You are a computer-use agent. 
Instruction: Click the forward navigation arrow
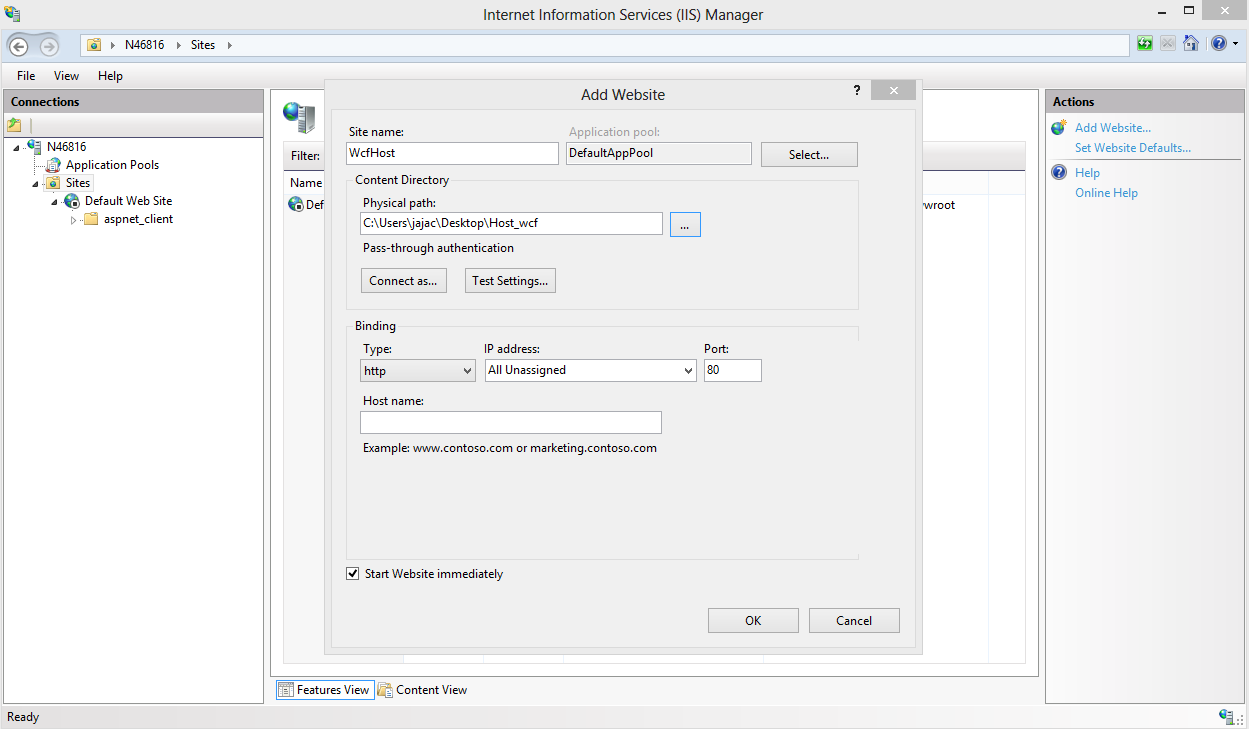point(48,46)
